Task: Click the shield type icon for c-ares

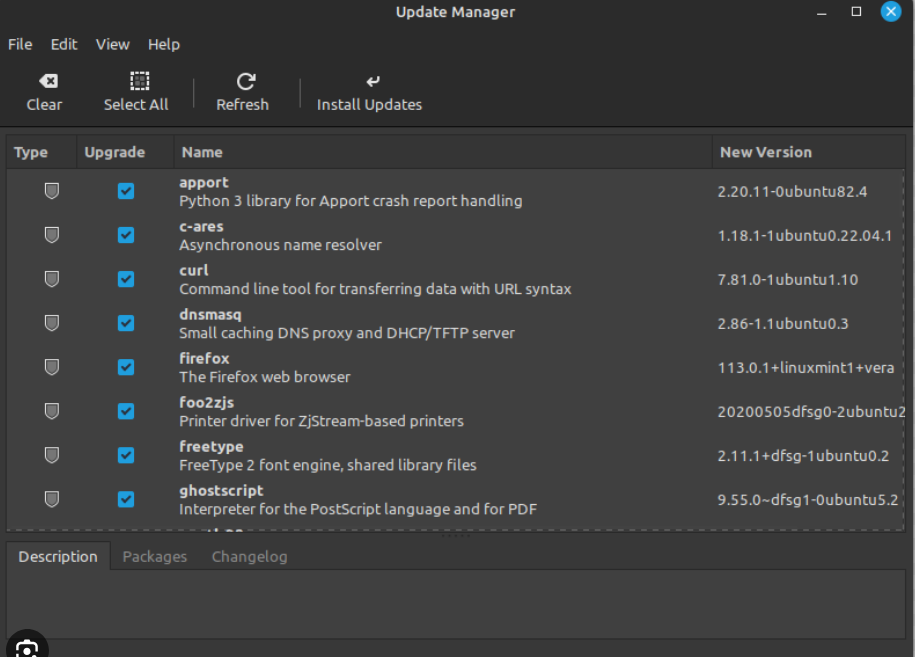Action: (52, 235)
